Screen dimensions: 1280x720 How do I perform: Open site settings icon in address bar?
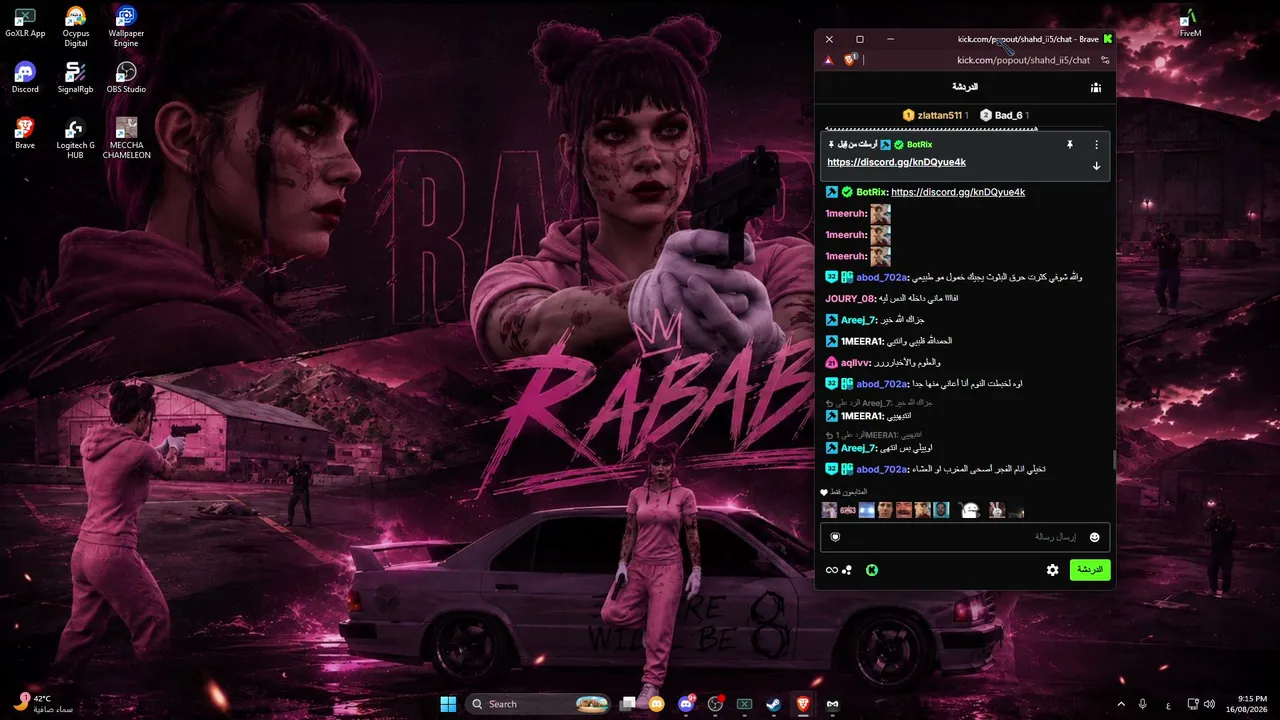coord(1104,60)
